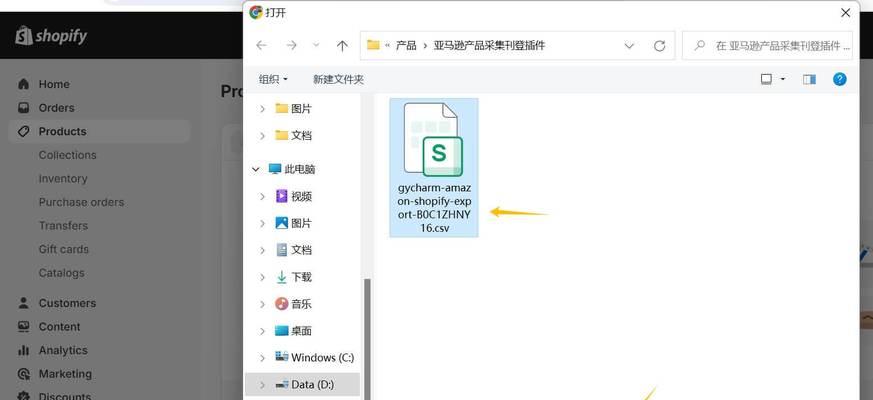Open Catalogs under Products
The image size is (873, 400).
point(61,273)
